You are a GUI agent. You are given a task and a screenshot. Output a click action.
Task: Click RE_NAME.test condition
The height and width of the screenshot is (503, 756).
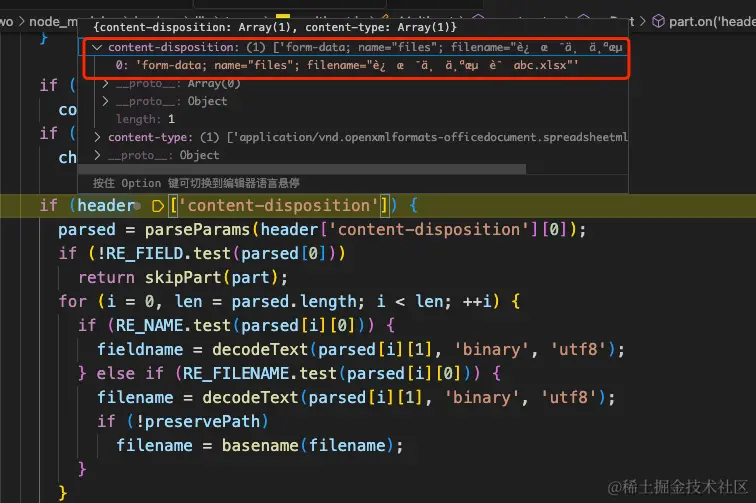pyautogui.click(x=173, y=326)
